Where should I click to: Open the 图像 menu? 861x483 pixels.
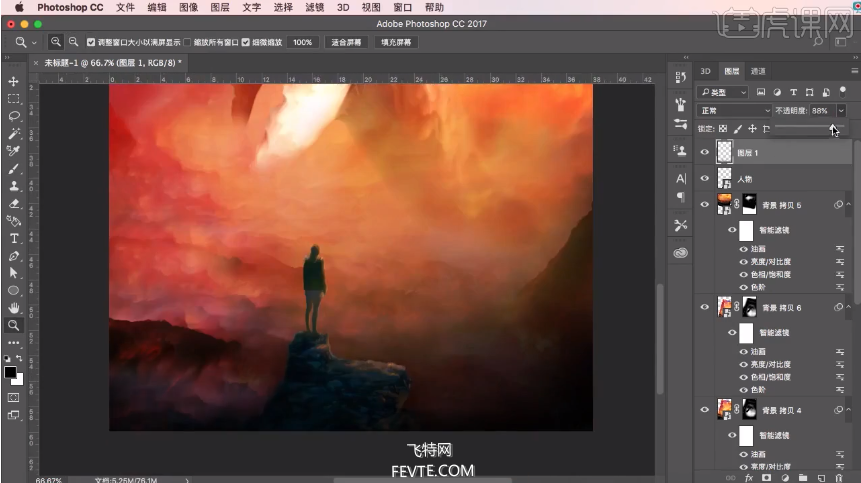pos(188,7)
